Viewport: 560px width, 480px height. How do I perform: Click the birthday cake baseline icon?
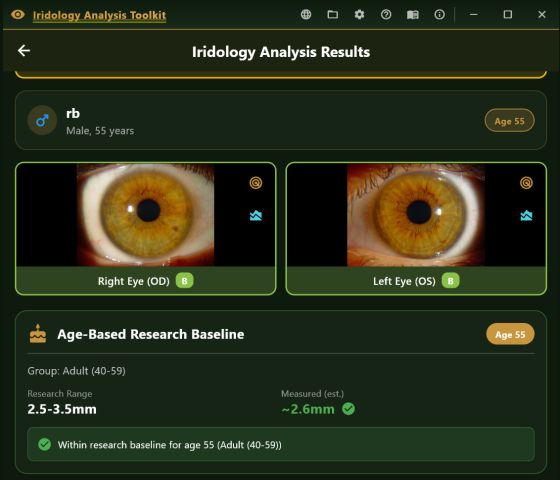[x=38, y=334]
